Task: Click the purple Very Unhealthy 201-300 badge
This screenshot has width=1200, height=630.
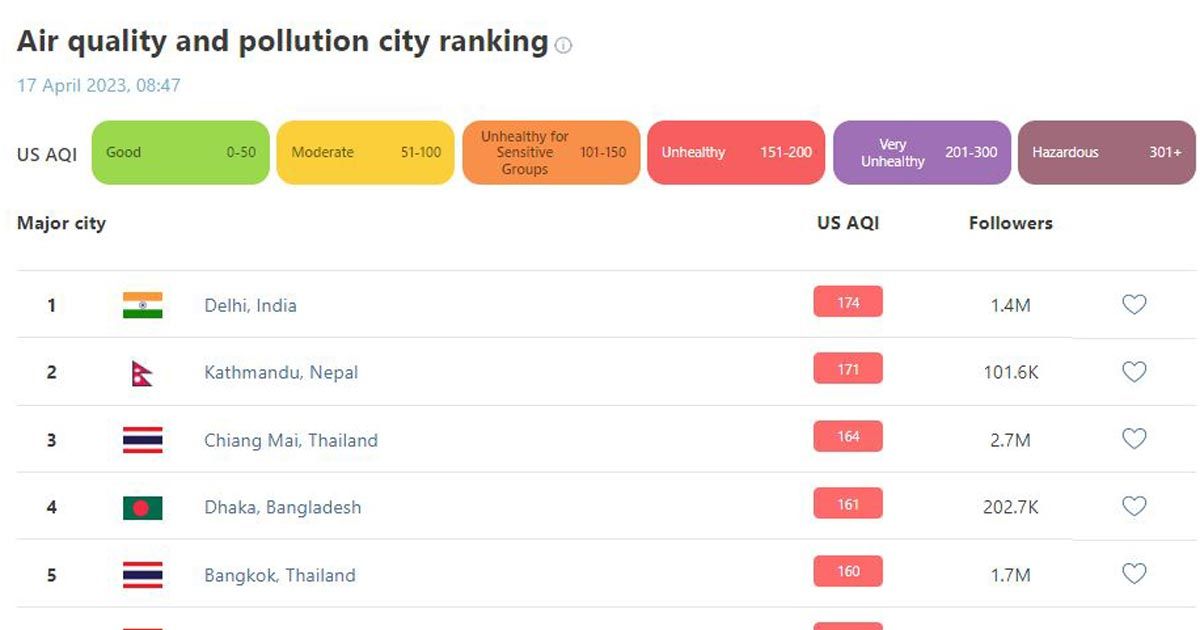Action: 922,153
